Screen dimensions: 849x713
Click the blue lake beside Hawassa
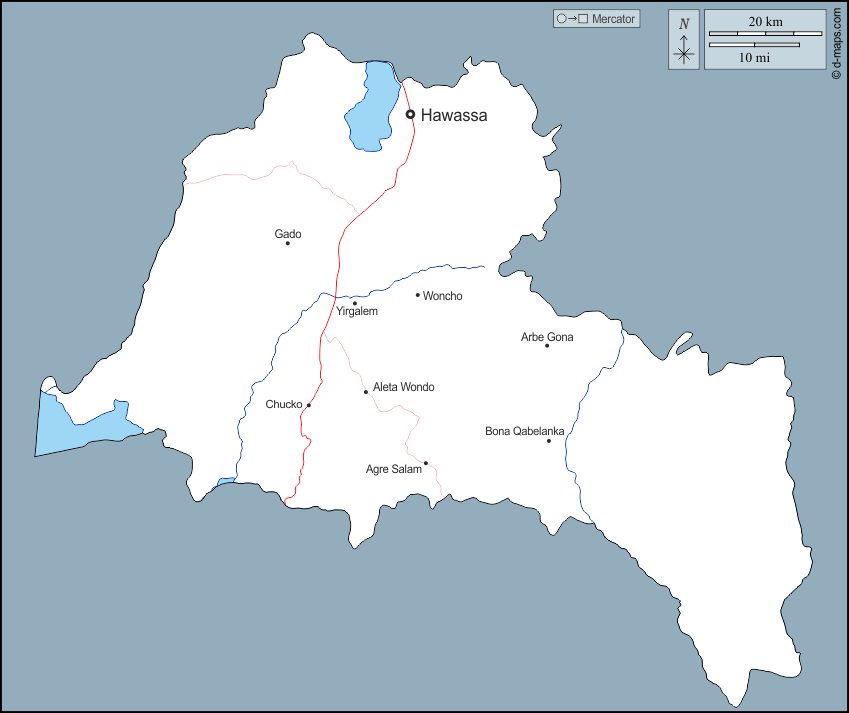pyautogui.click(x=372, y=108)
